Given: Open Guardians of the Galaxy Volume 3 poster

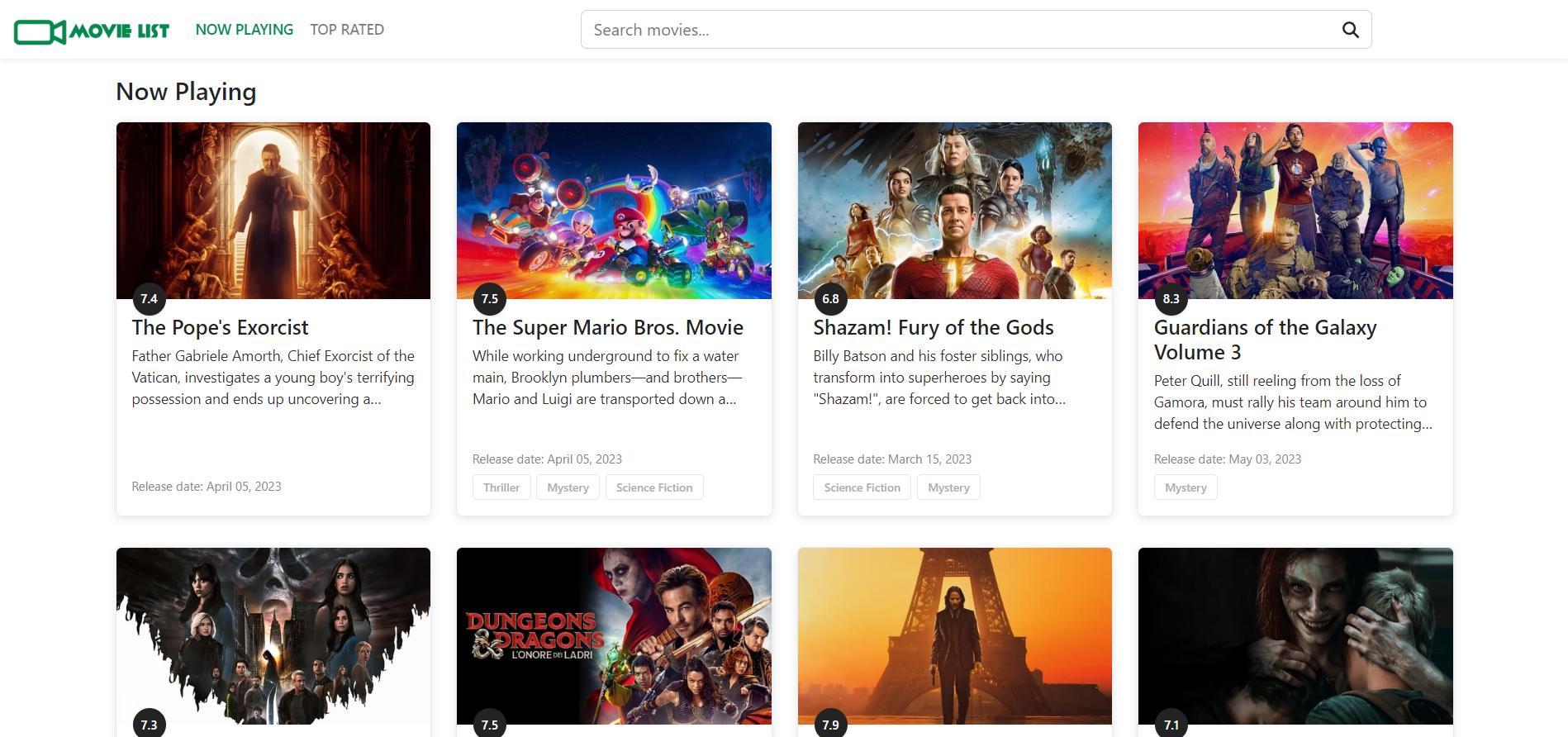Looking at the screenshot, I should 1295,211.
